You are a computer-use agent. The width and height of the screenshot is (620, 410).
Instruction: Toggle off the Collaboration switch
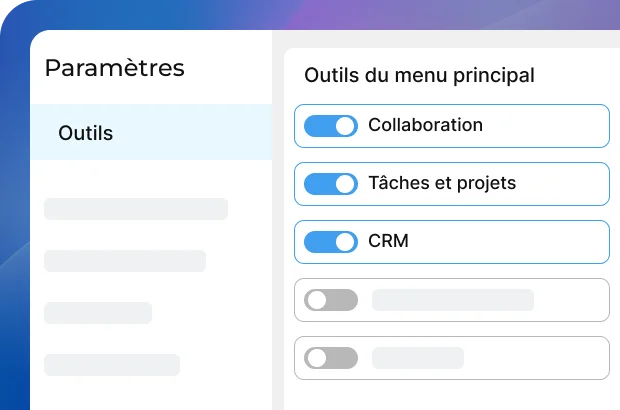(330, 126)
